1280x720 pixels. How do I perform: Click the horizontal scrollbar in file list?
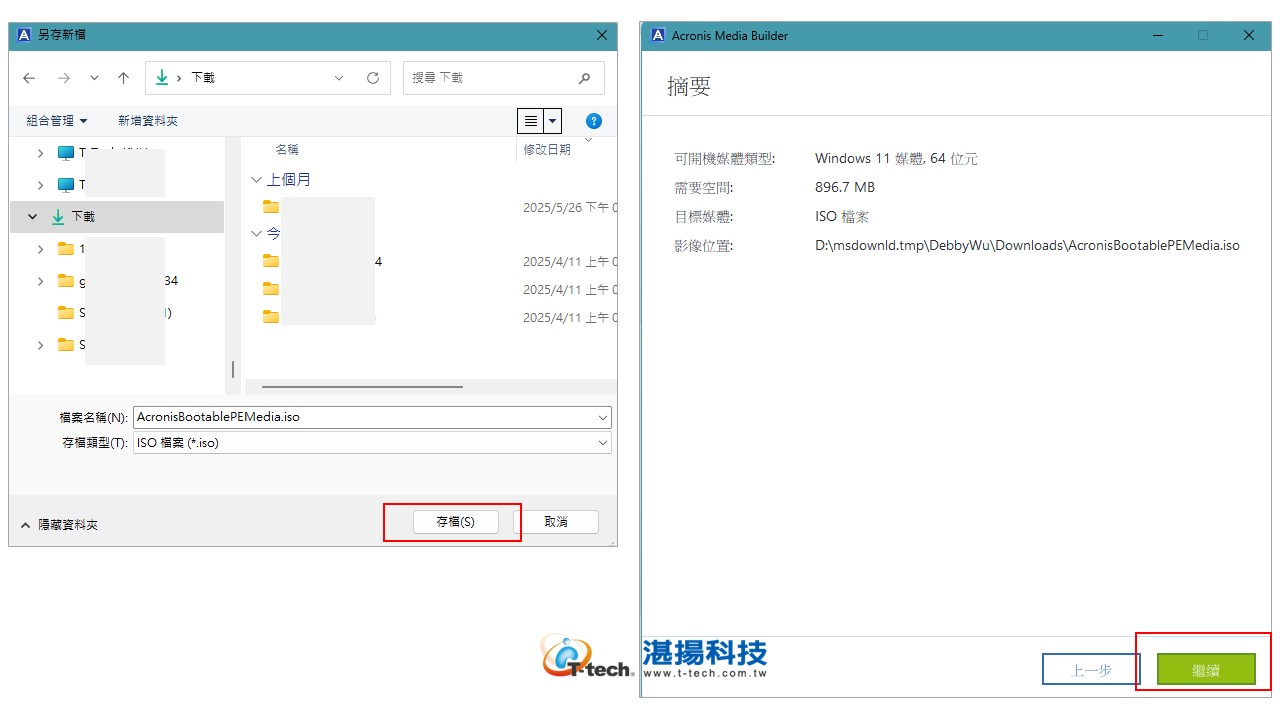362,386
